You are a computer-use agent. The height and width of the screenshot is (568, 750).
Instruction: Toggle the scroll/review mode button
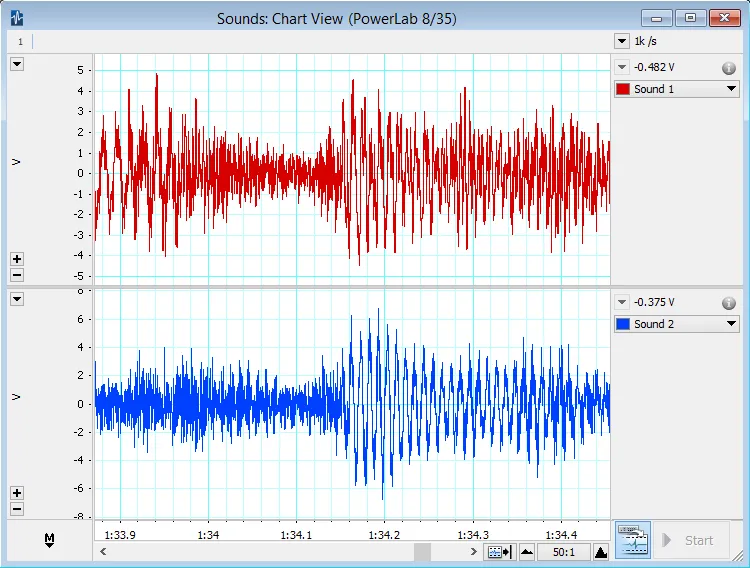coord(499,552)
